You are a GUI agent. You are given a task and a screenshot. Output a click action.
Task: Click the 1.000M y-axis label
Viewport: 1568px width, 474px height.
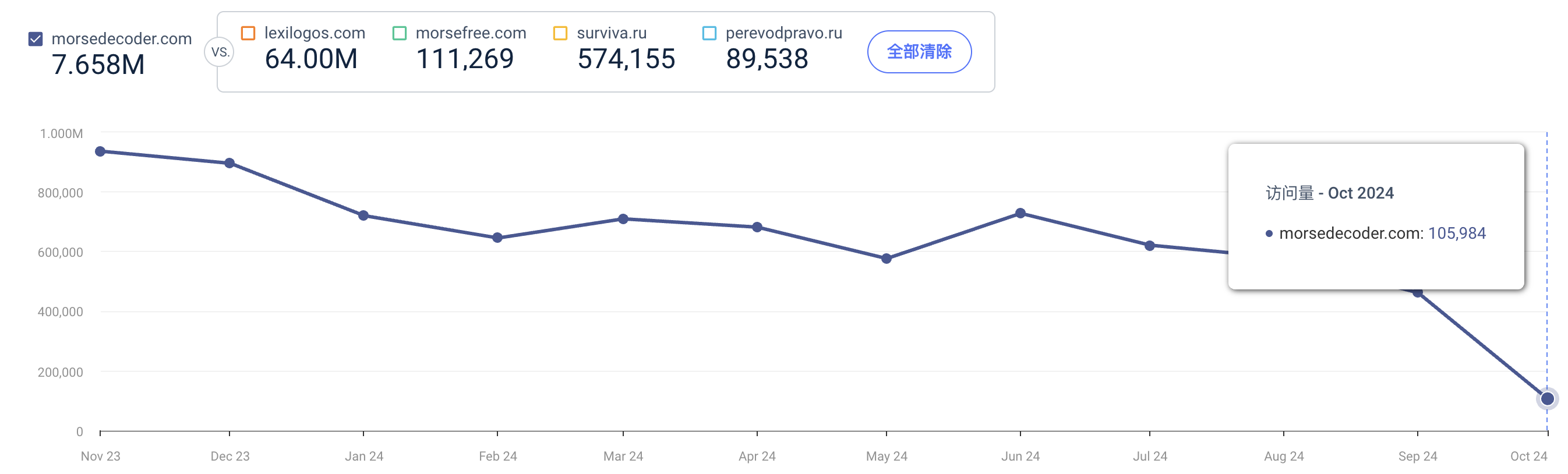[62, 134]
